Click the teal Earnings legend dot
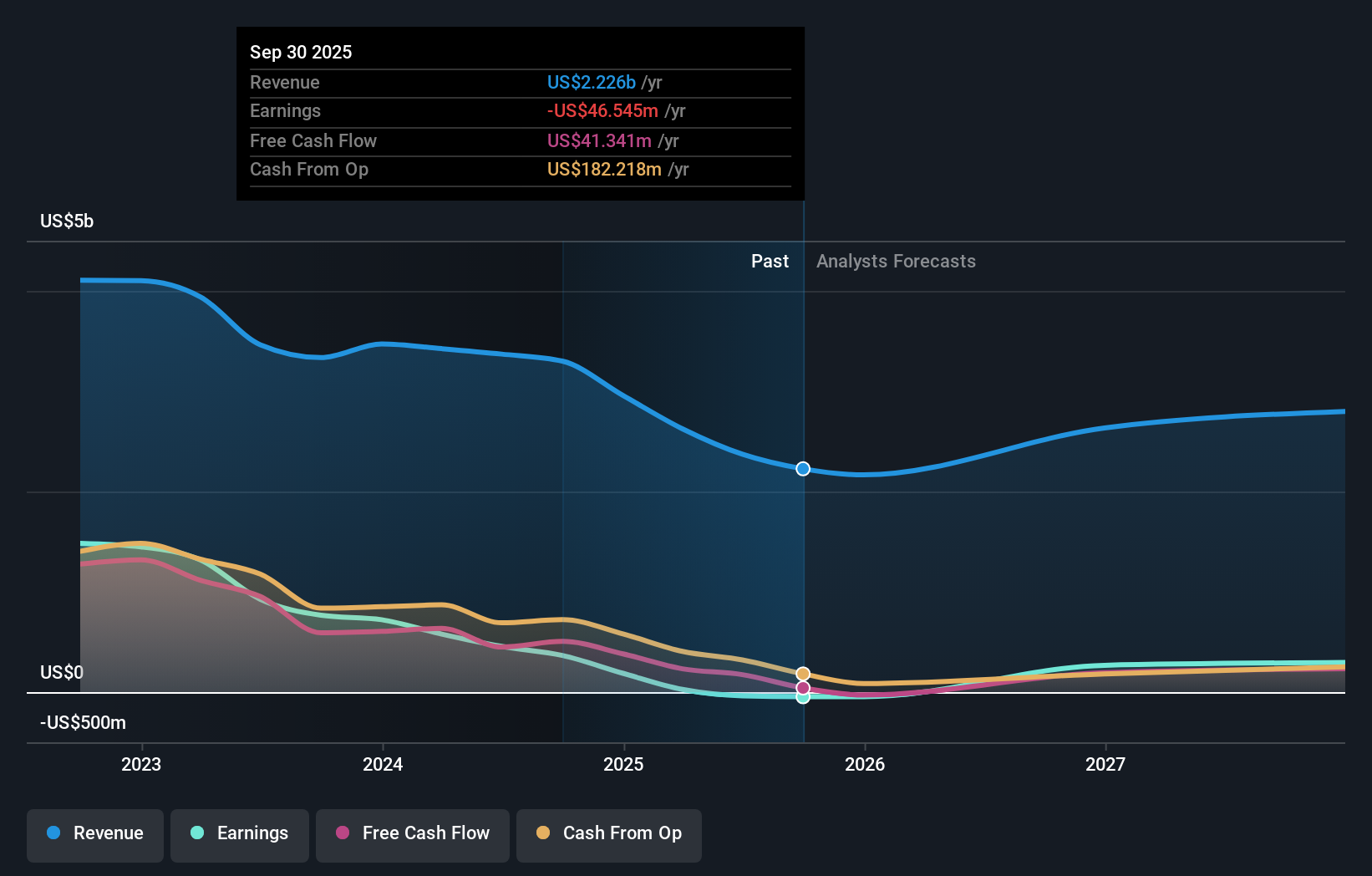The image size is (1372, 876). 196,833
